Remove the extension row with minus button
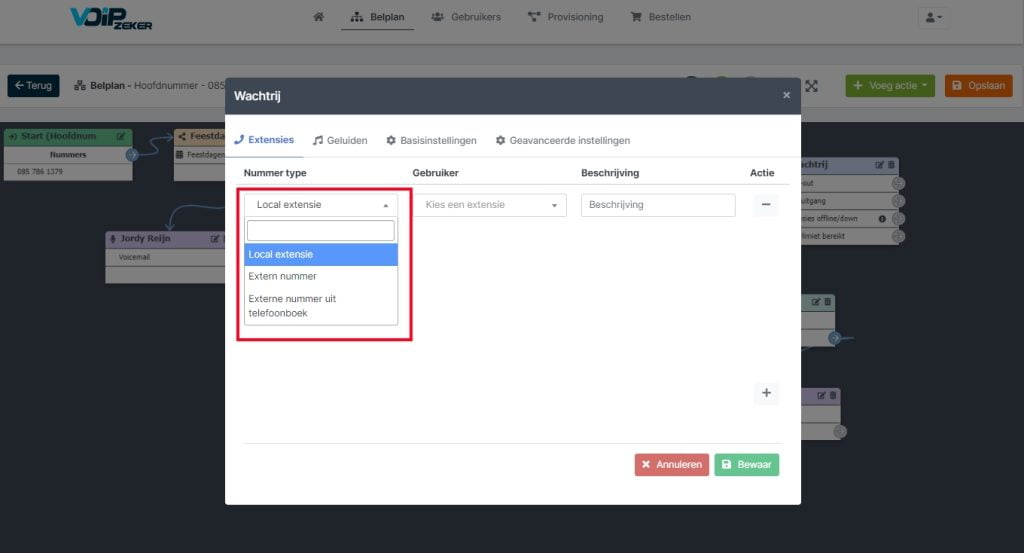Screen dimensions: 1024x553 pos(766,205)
